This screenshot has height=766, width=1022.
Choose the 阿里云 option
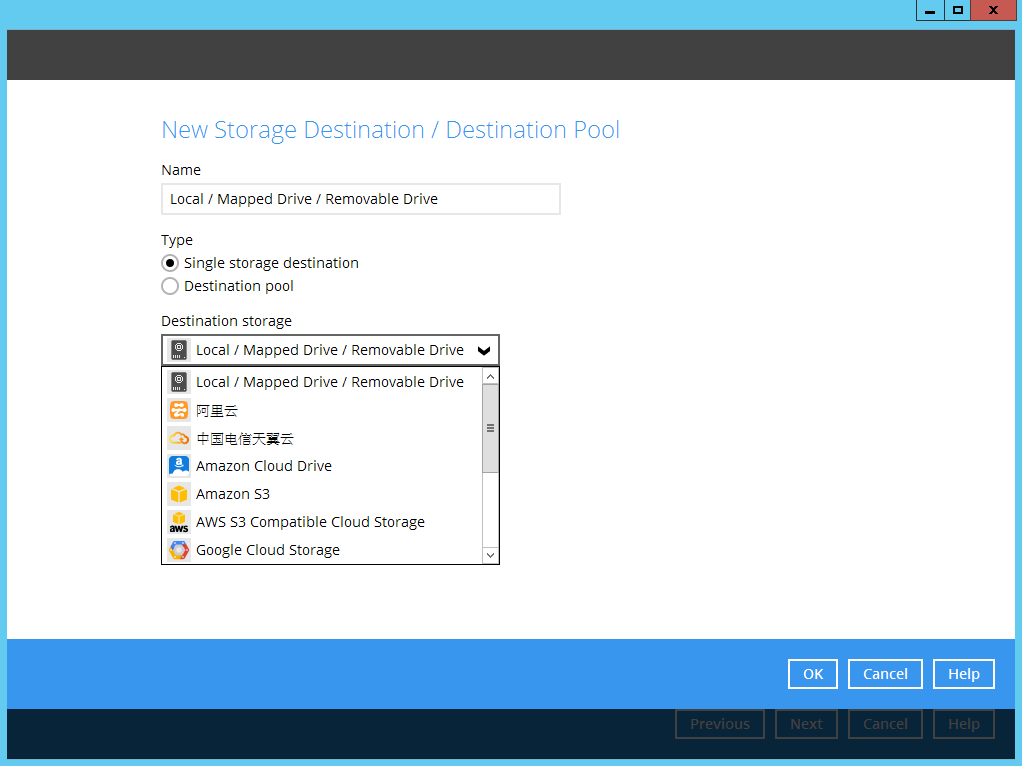322,410
